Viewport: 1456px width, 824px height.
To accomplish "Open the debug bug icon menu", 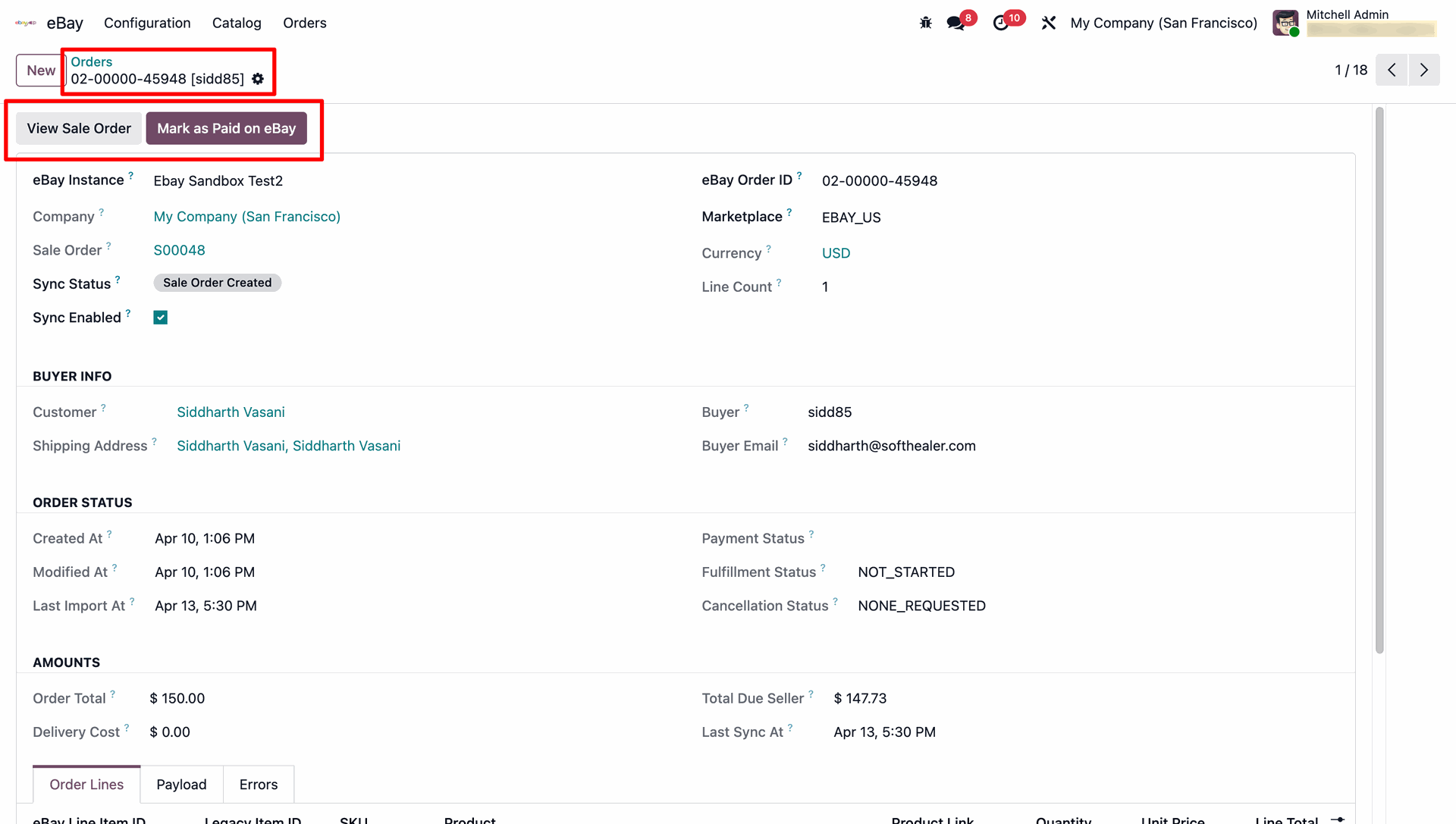I will [926, 23].
